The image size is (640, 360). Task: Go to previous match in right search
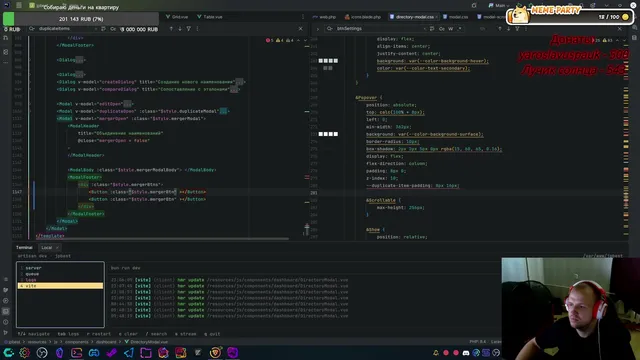(500, 29)
